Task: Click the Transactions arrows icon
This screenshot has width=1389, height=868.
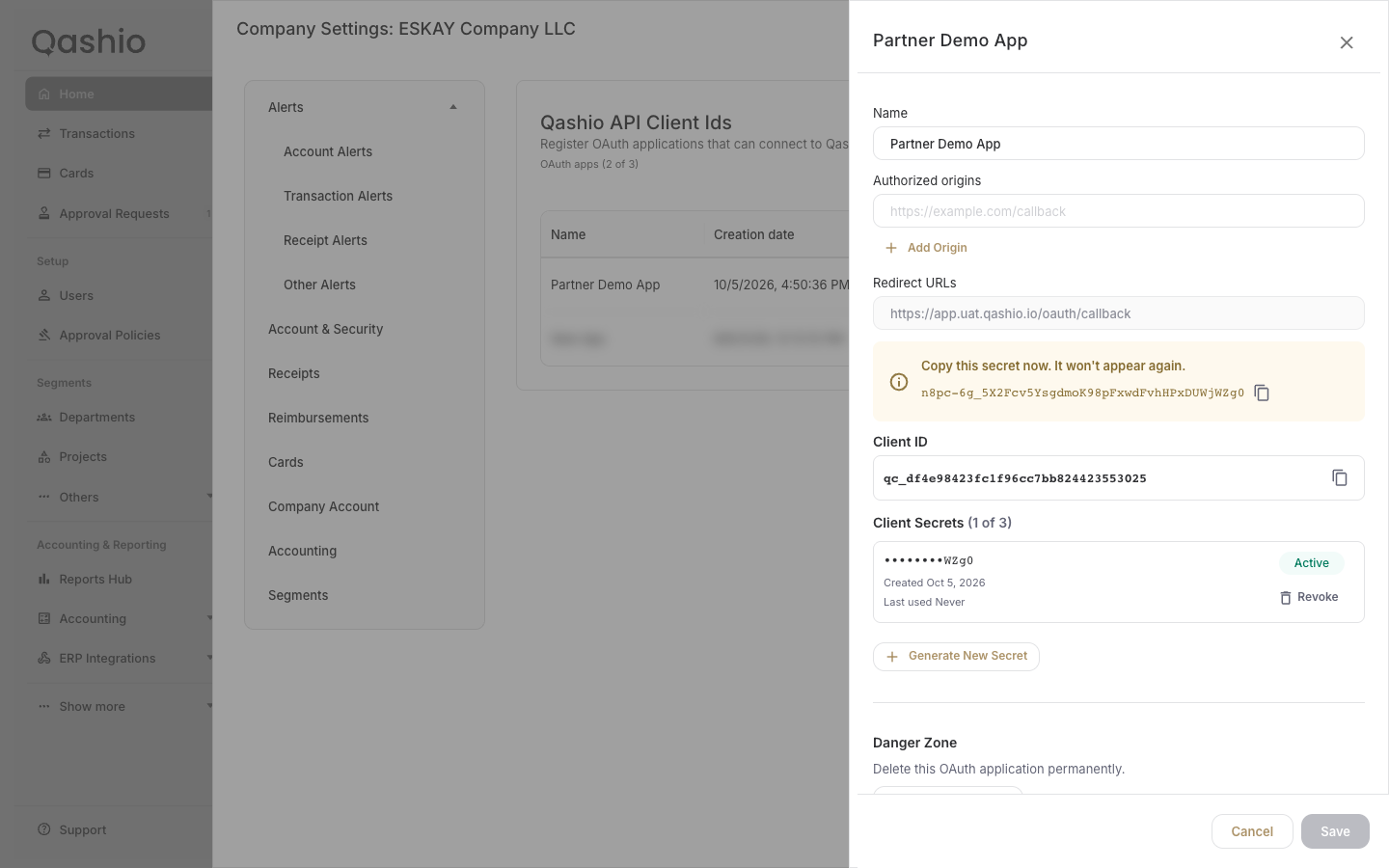Action: point(44,134)
